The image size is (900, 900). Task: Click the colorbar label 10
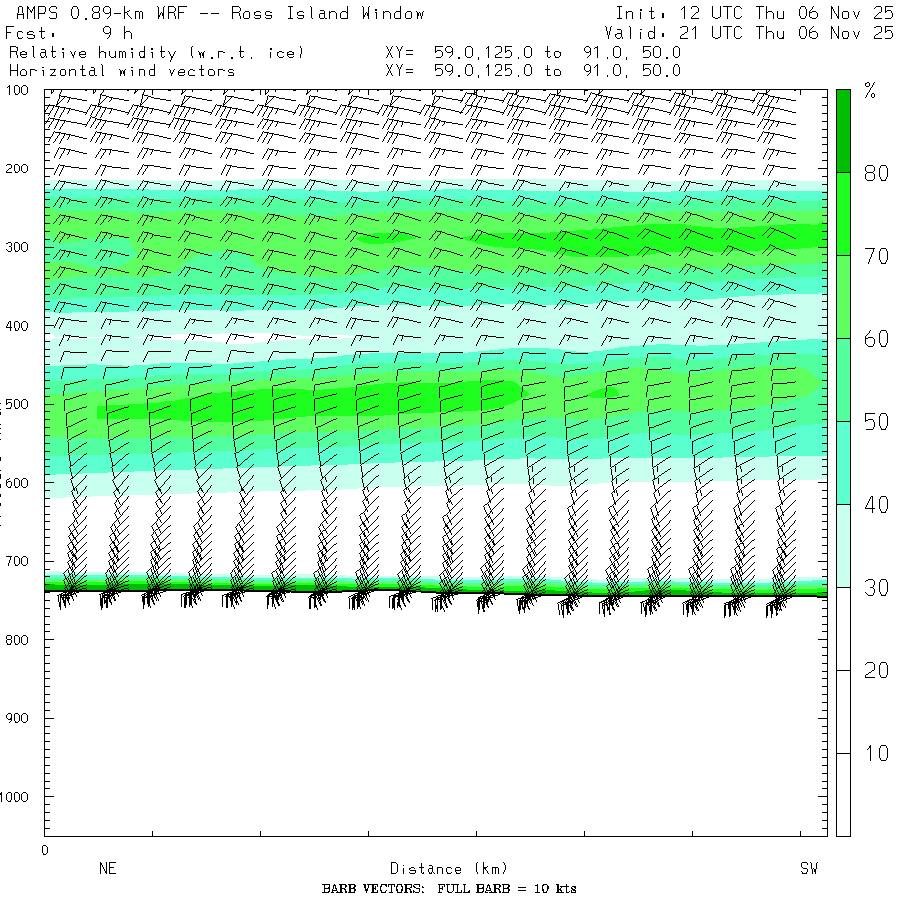pos(876,753)
